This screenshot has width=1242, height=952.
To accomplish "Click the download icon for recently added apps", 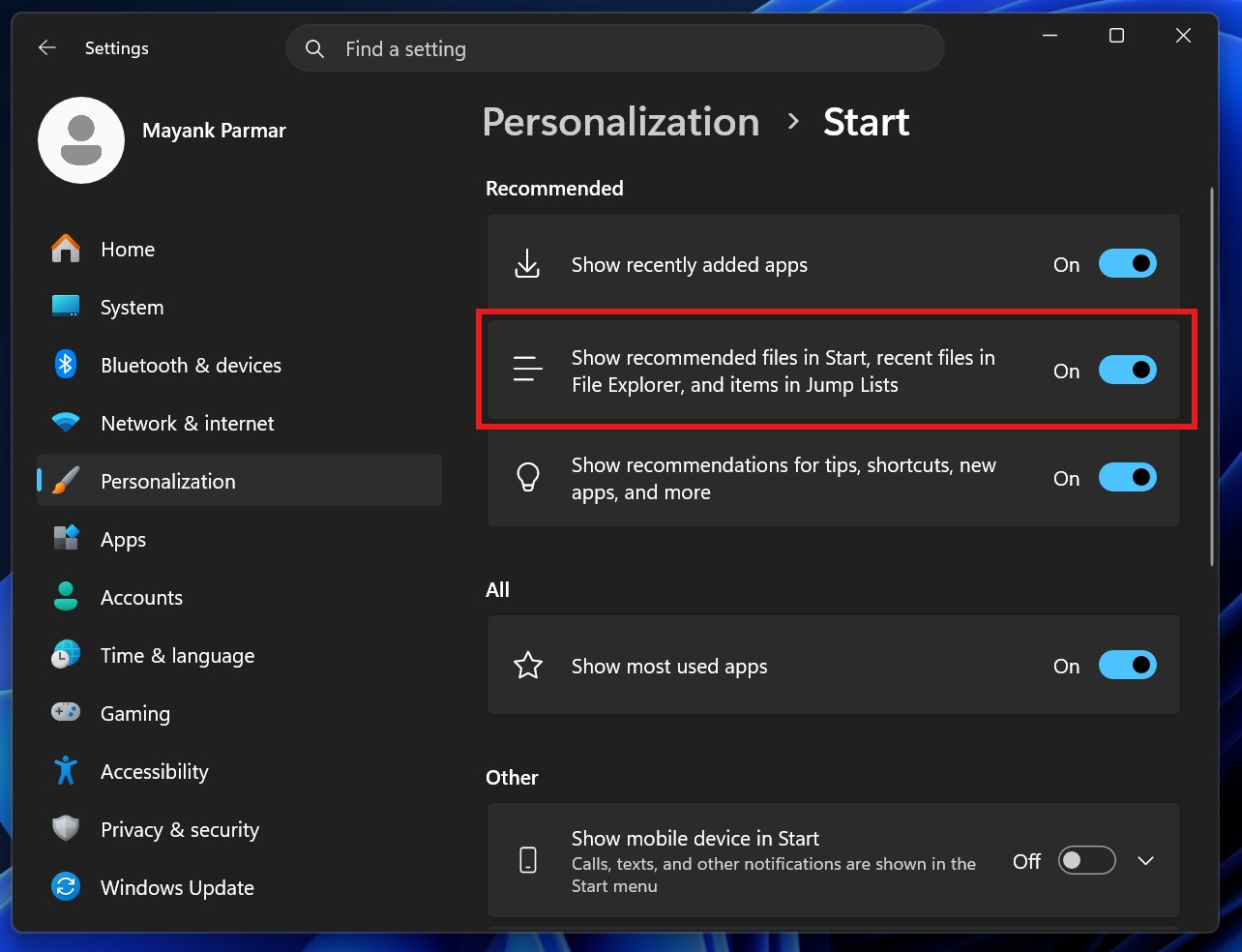I will coord(527,264).
